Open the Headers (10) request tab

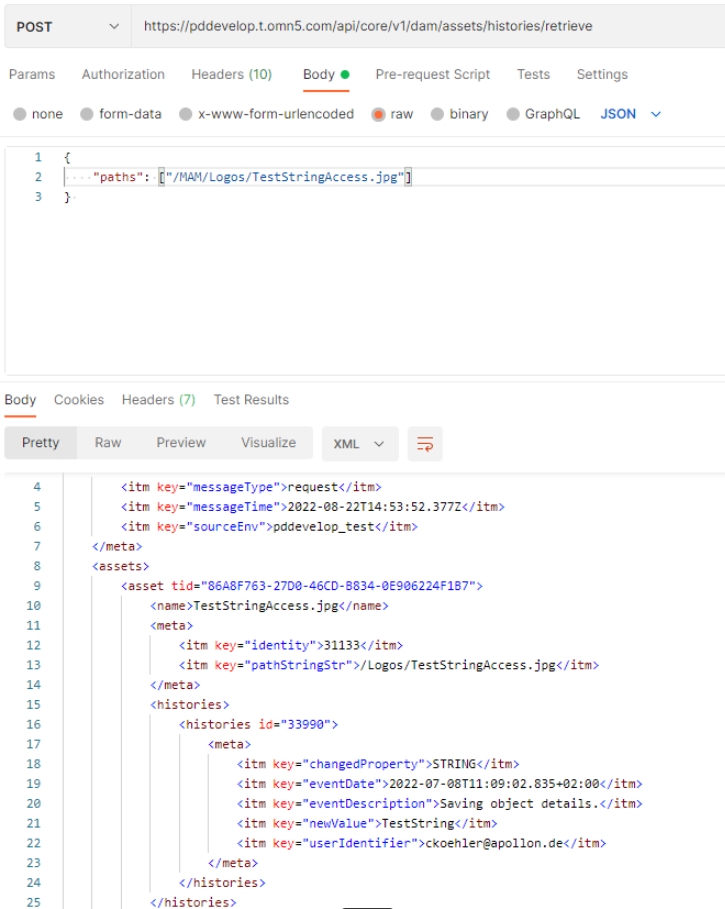[x=231, y=74]
